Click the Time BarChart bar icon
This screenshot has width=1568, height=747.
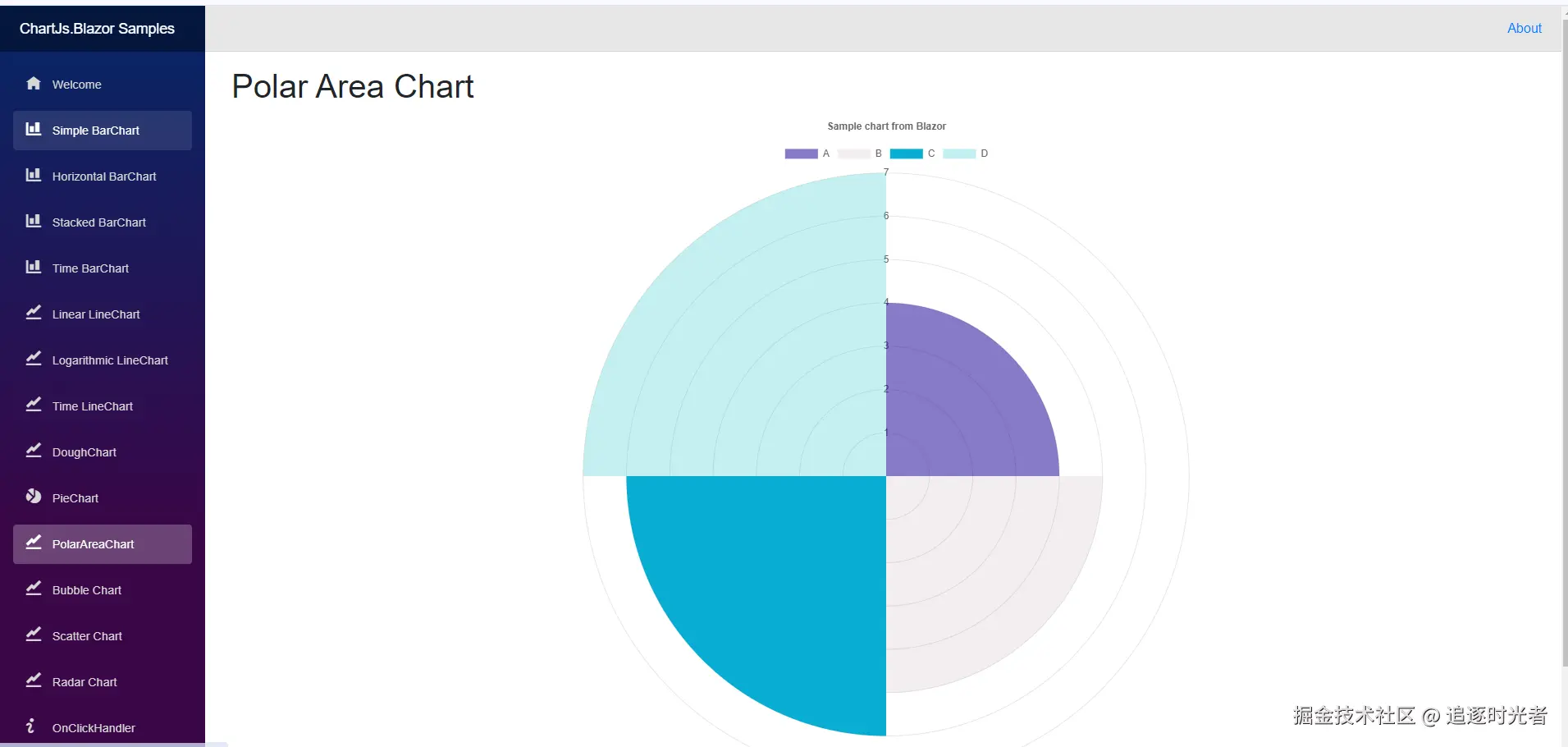point(34,268)
